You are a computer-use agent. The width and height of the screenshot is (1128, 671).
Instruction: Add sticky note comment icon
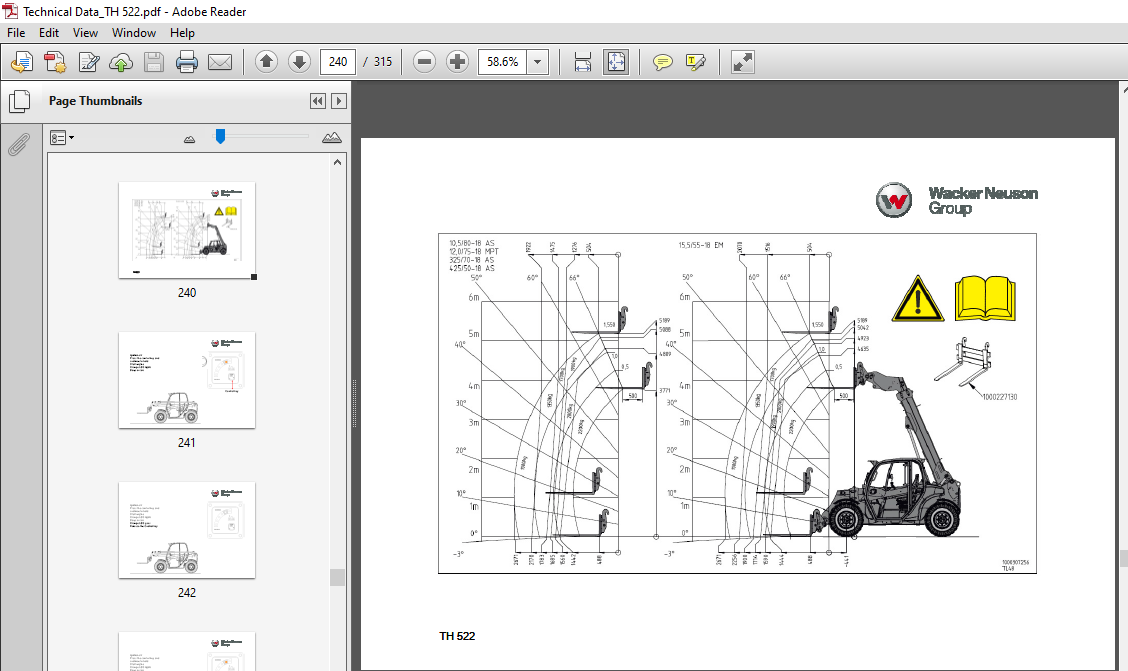663,63
